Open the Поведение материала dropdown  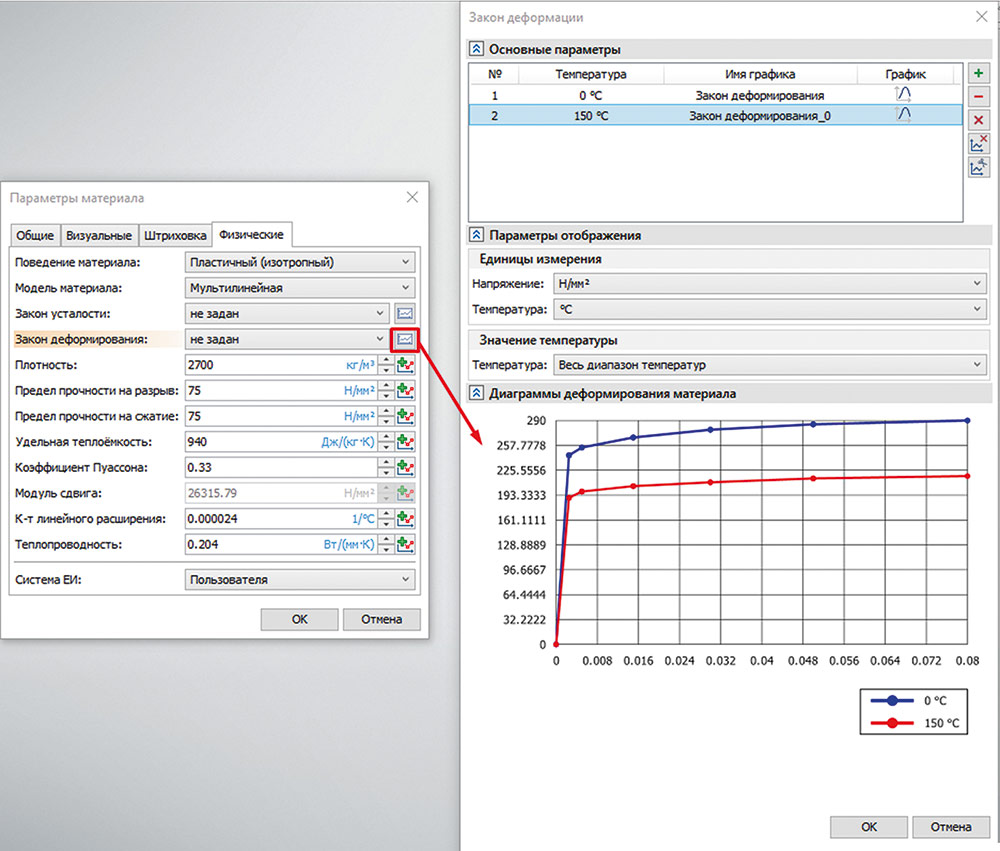pyautogui.click(x=299, y=262)
